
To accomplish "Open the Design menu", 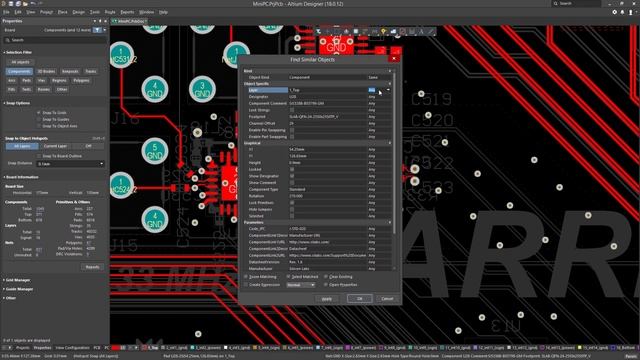I will click(78, 12).
